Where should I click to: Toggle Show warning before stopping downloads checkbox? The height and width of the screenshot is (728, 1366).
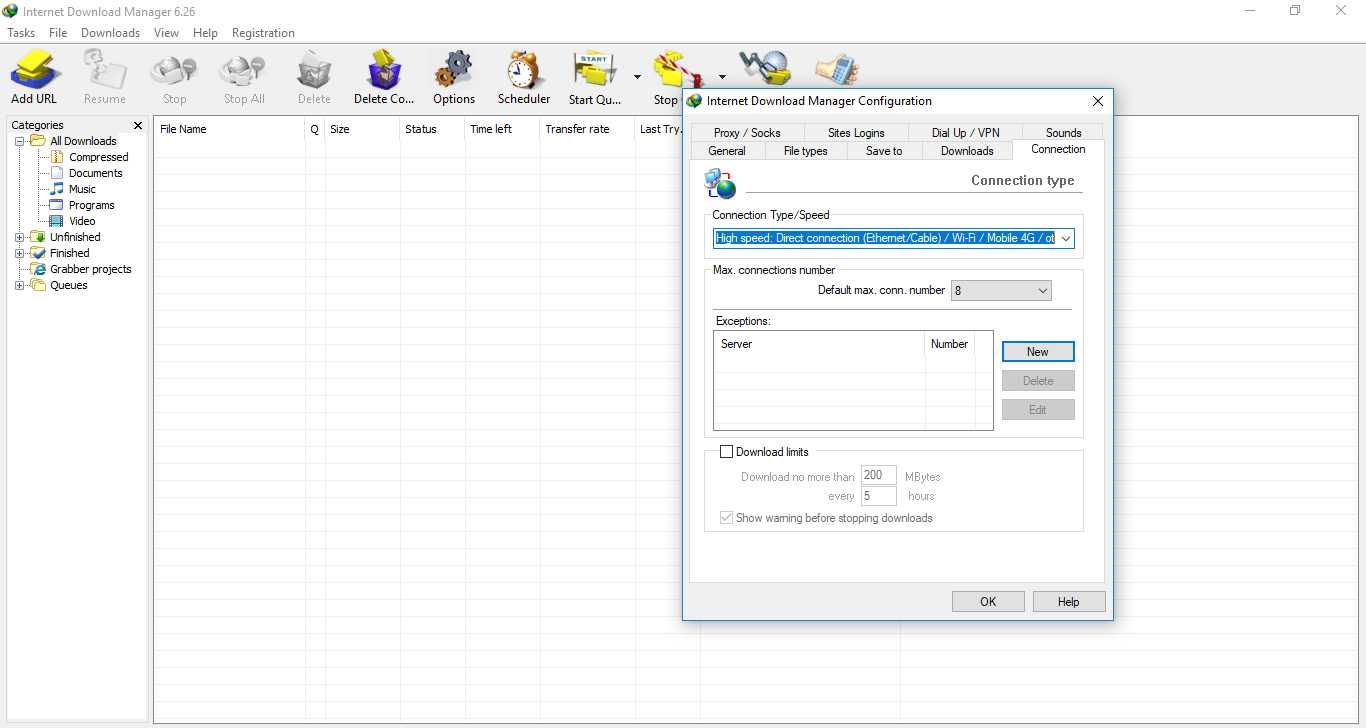point(726,518)
